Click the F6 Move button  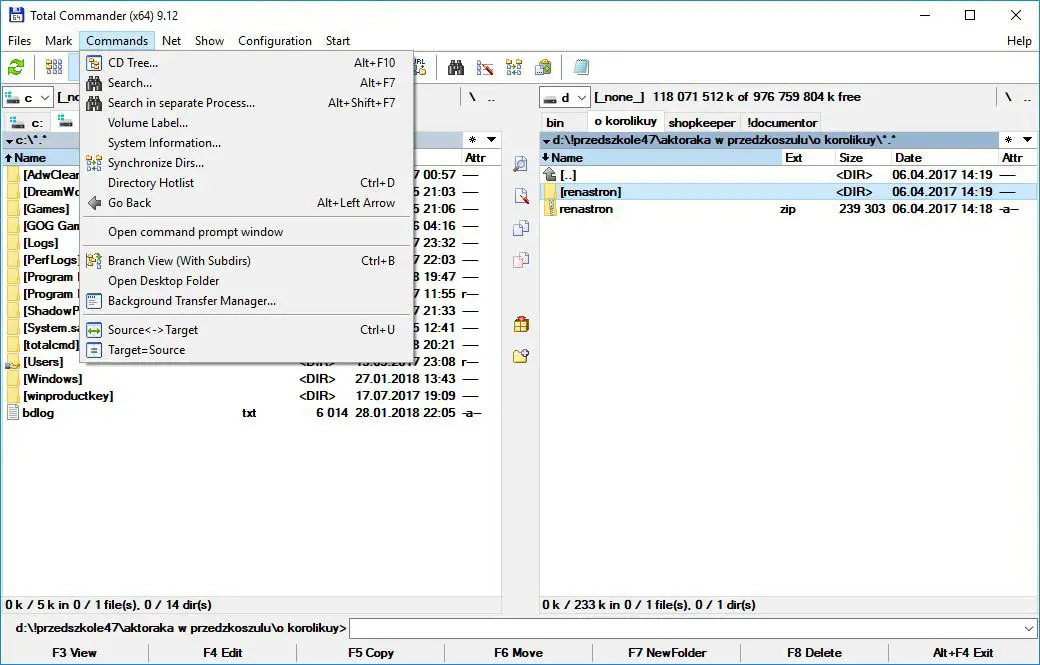pyautogui.click(x=519, y=653)
